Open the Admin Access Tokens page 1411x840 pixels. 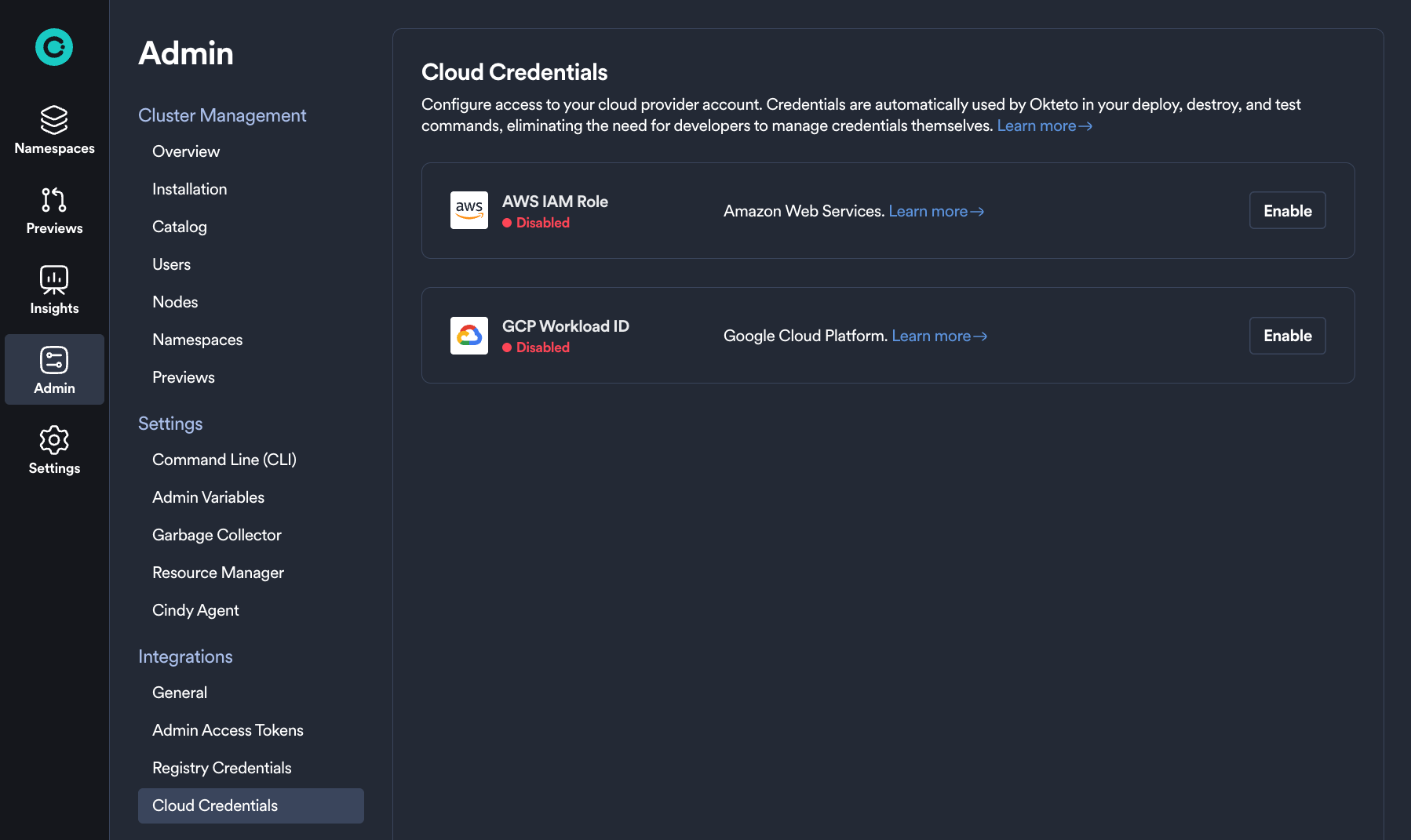(228, 729)
